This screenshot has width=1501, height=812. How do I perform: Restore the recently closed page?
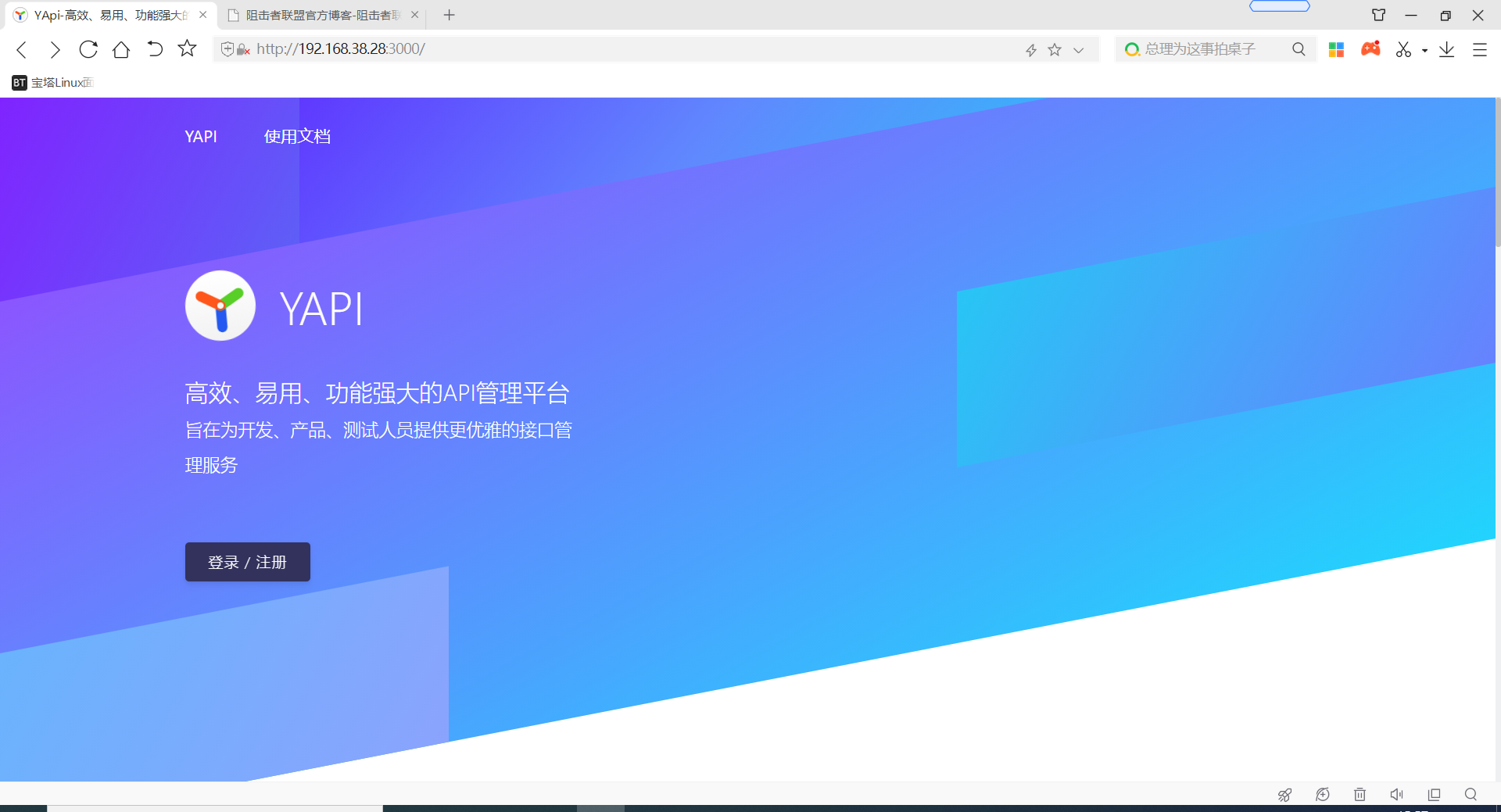pyautogui.click(x=155, y=49)
